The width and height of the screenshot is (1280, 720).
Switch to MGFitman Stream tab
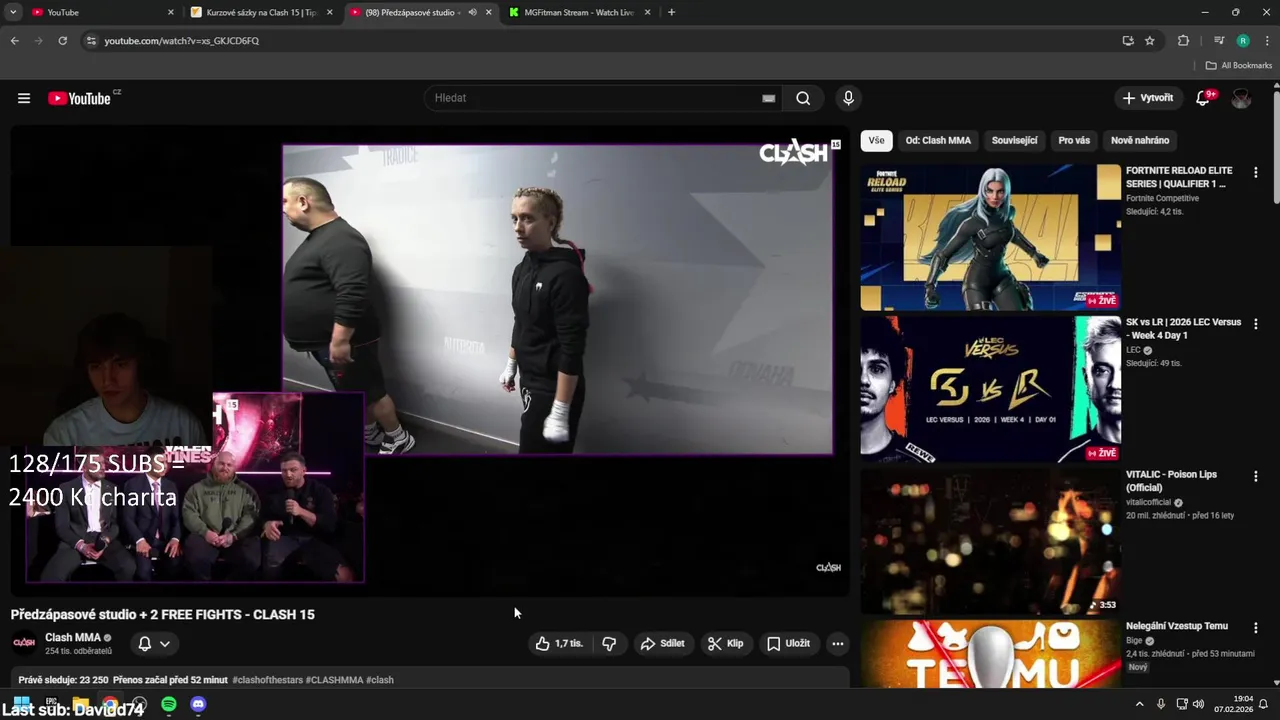tap(580, 12)
